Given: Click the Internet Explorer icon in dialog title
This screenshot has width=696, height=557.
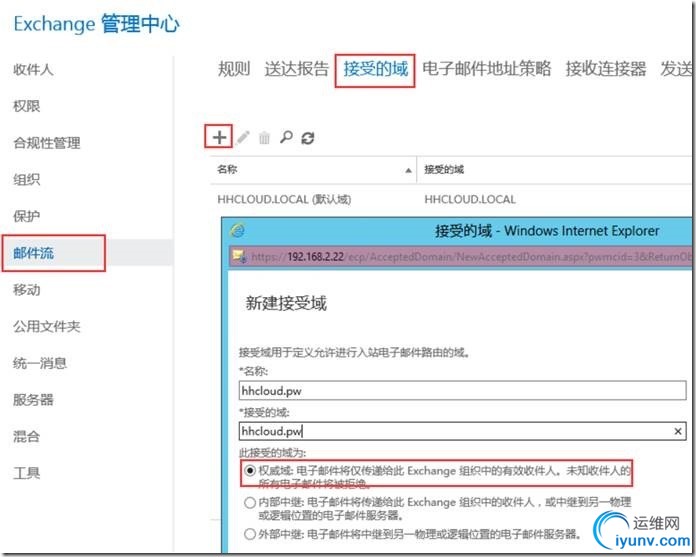Looking at the screenshot, I should 238,230.
